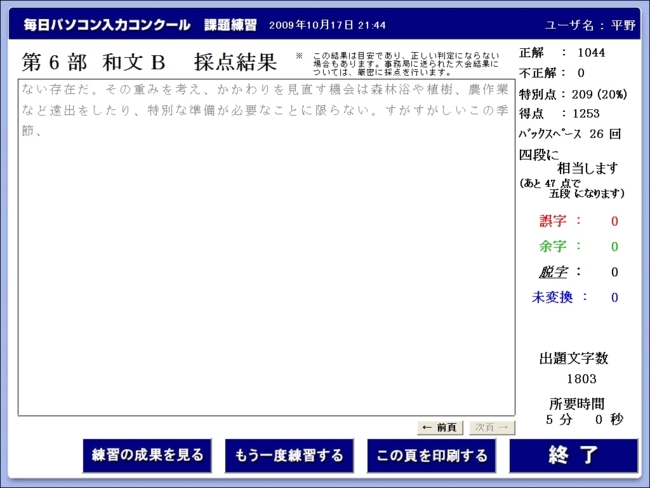
Task: Select the 未変換 blue label
Action: point(552,297)
